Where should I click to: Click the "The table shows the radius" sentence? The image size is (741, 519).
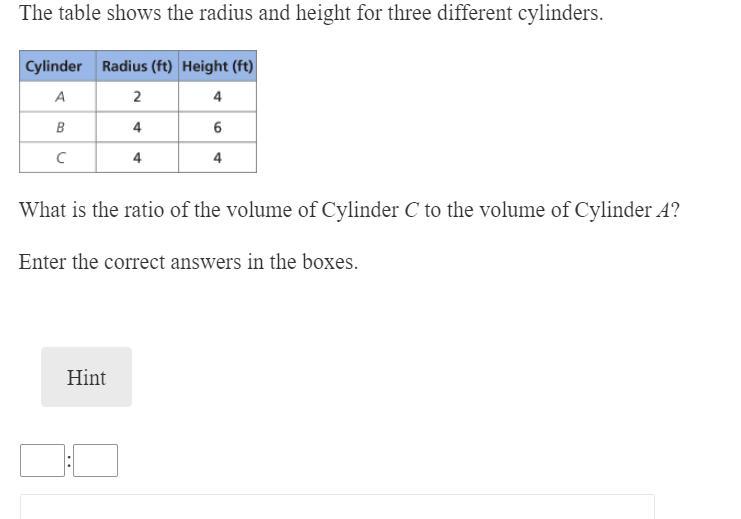311,14
